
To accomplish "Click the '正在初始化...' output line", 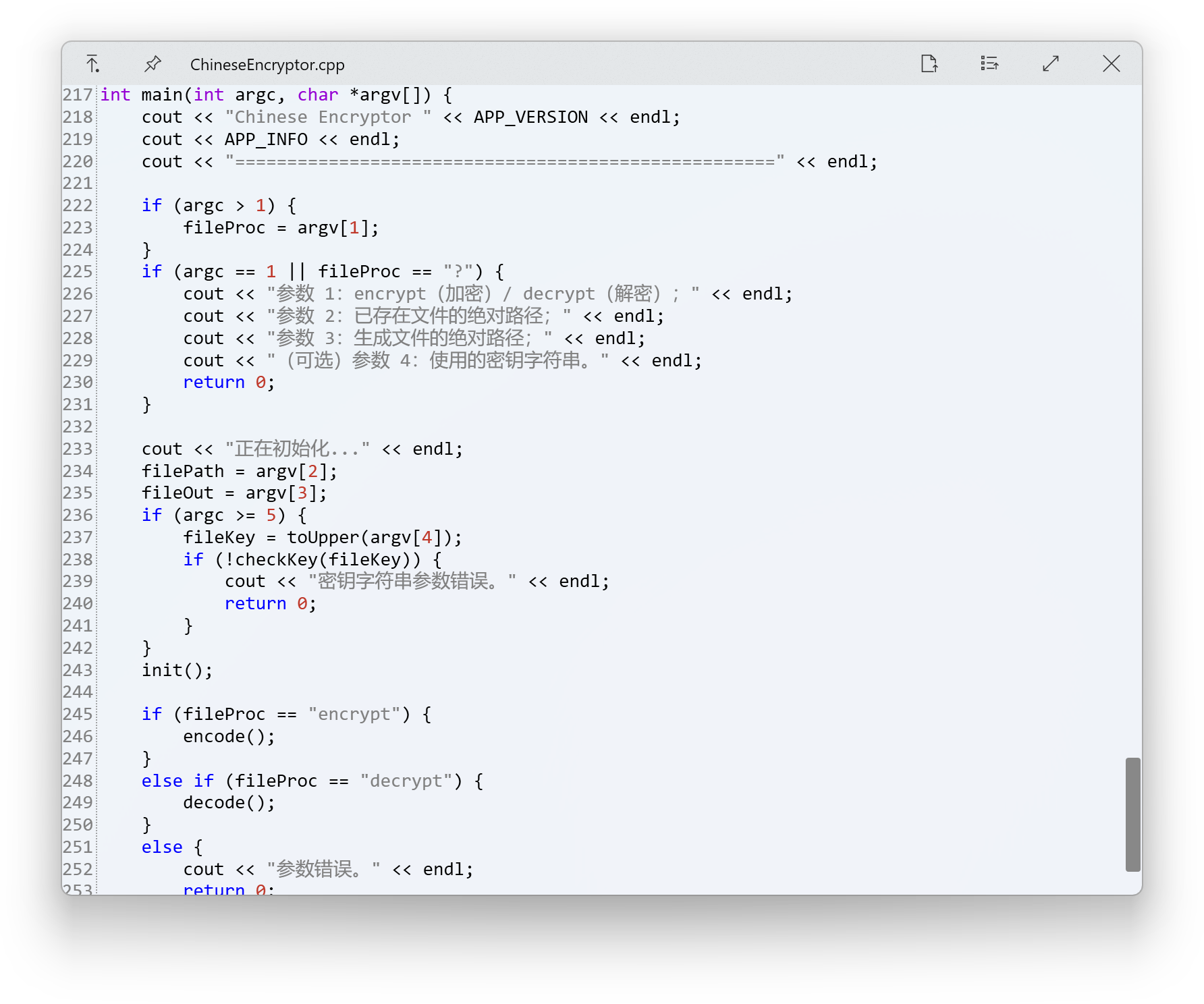I will tap(302, 449).
